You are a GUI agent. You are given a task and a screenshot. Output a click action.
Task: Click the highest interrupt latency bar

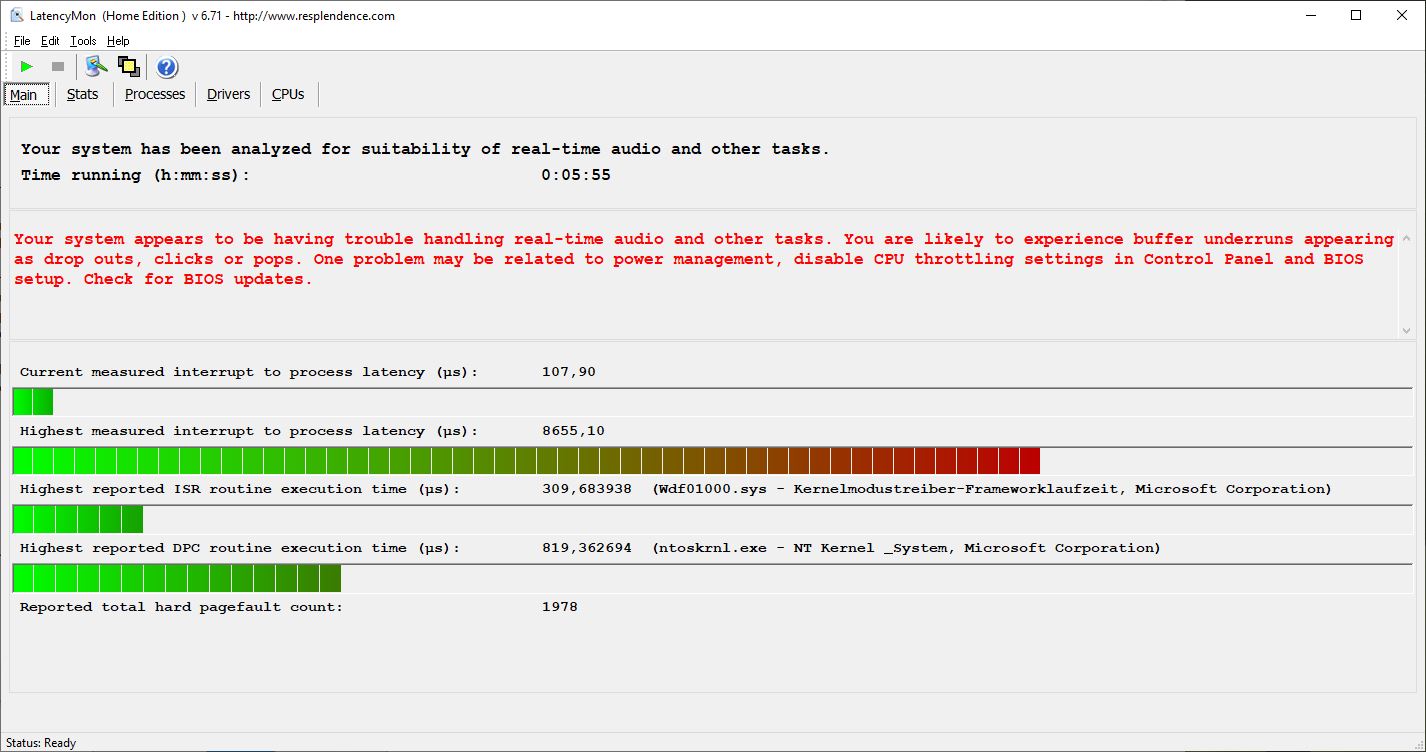click(x=712, y=461)
